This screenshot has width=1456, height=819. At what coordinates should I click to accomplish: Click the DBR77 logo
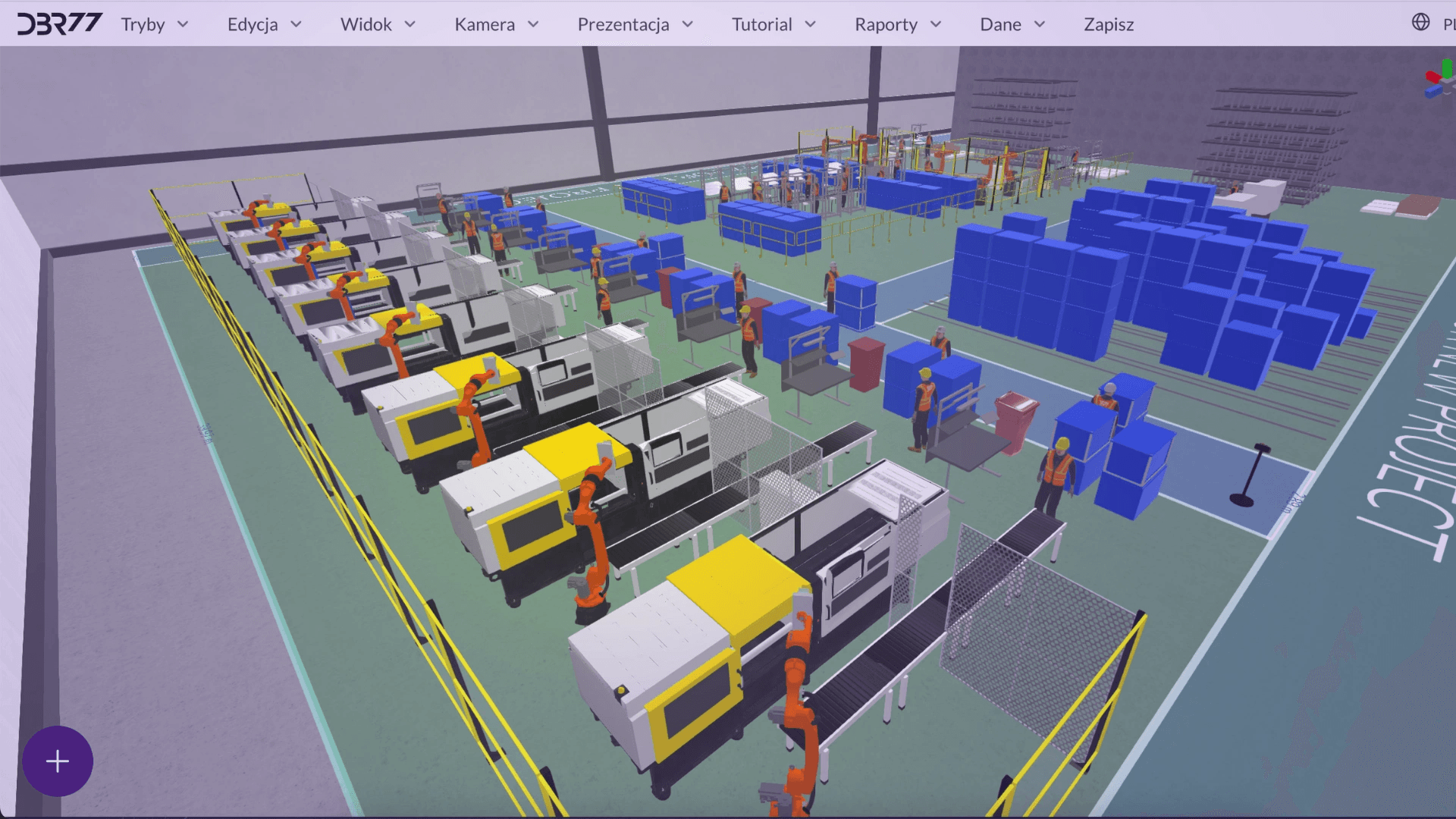click(59, 24)
